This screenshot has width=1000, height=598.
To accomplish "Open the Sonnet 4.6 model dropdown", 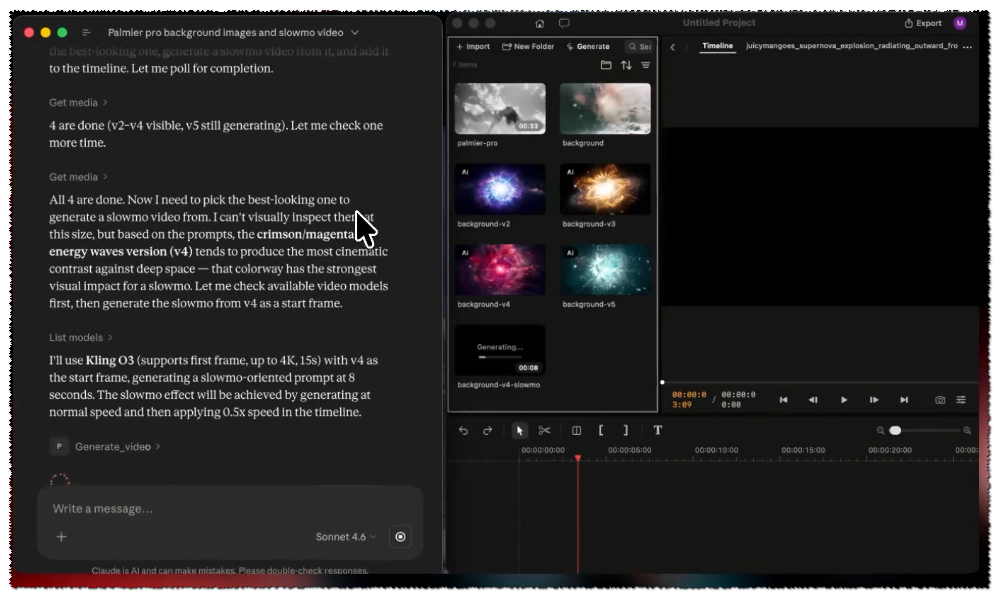I will click(x=346, y=537).
